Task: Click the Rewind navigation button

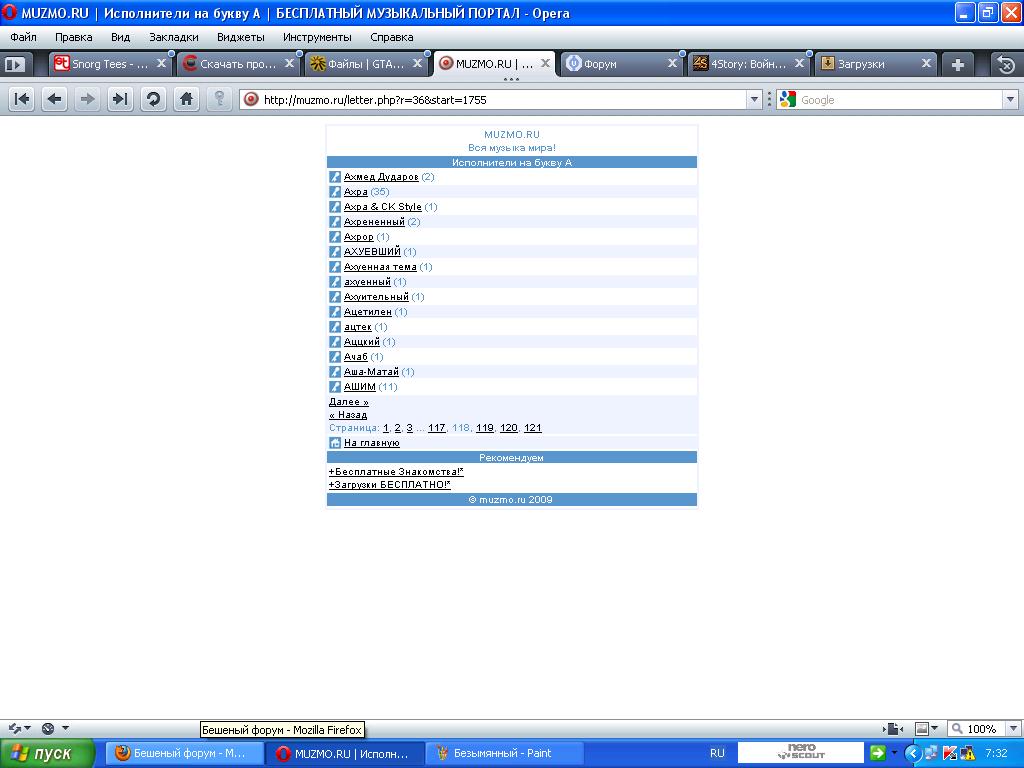Action: tap(22, 99)
